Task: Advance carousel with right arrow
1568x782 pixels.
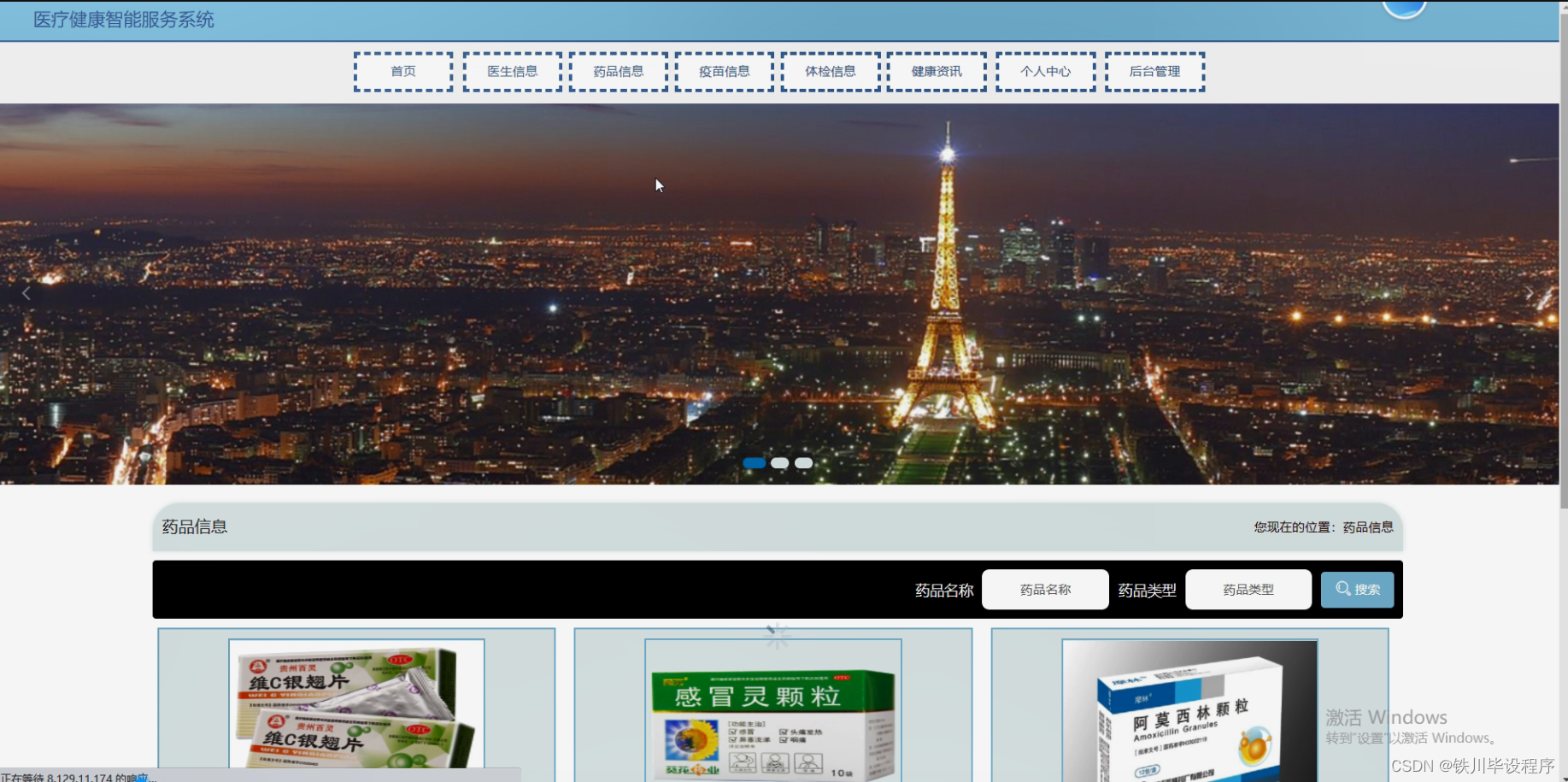Action: click(1530, 294)
